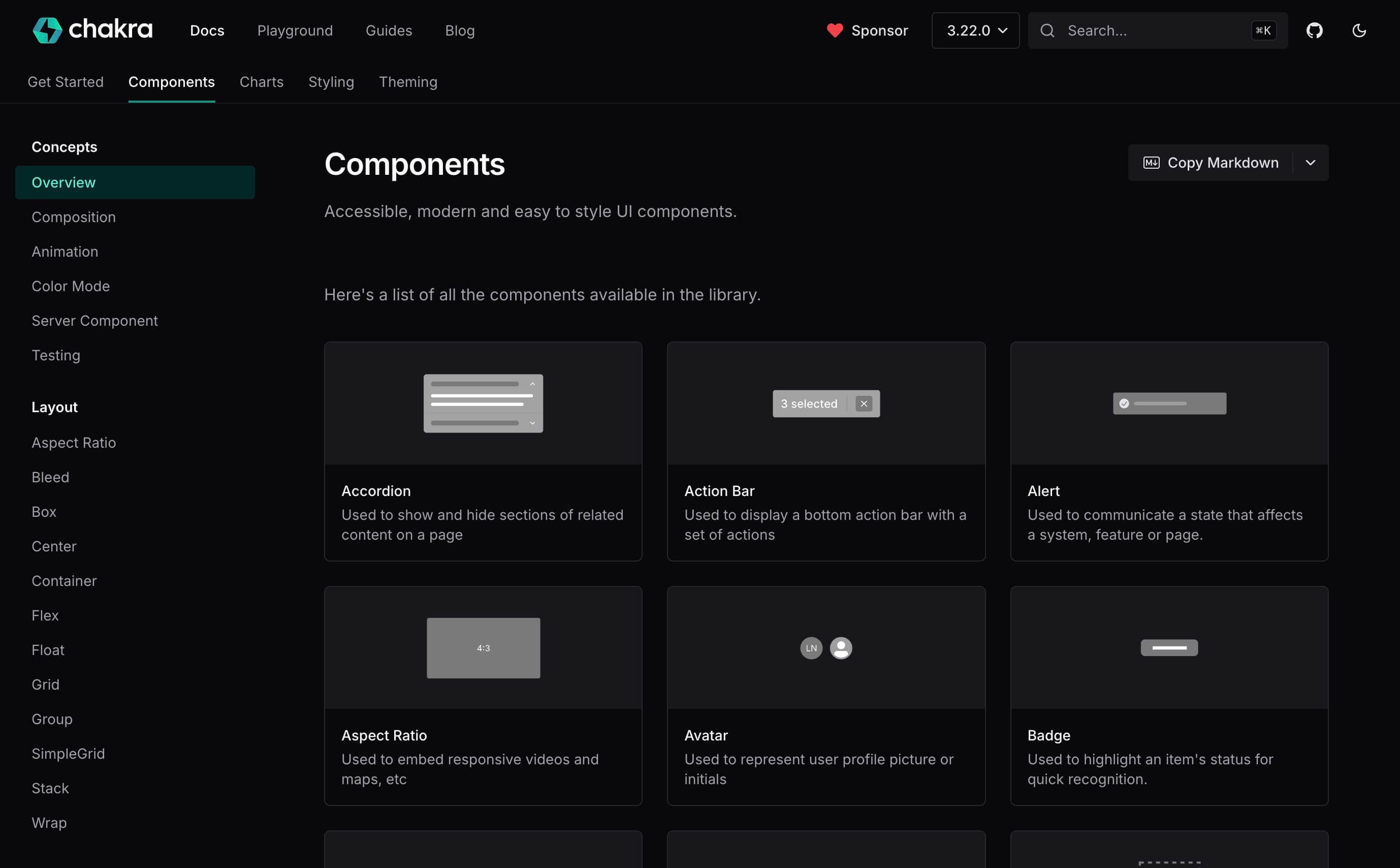1400x868 pixels.
Task: Click the 'Layout' sidebar heading
Action: [x=54, y=407]
